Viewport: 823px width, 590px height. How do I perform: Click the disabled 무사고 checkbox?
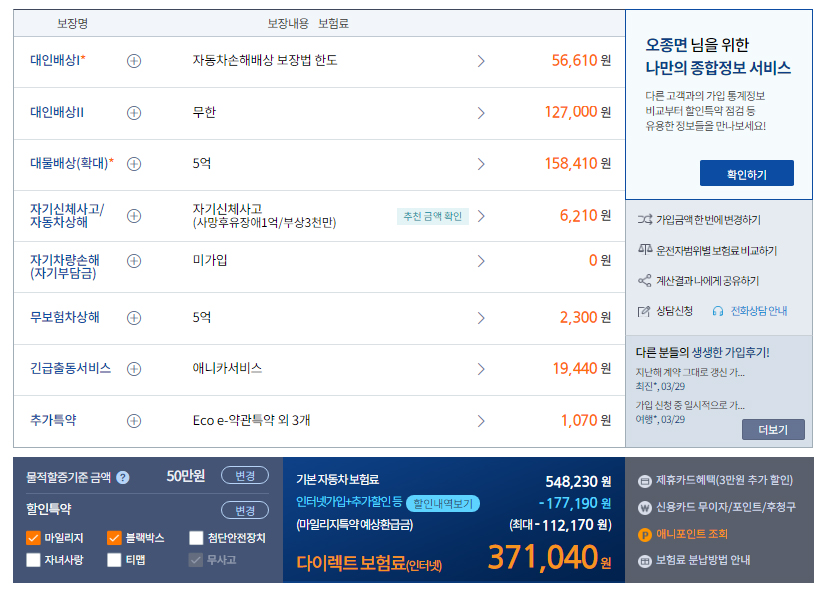point(196,560)
